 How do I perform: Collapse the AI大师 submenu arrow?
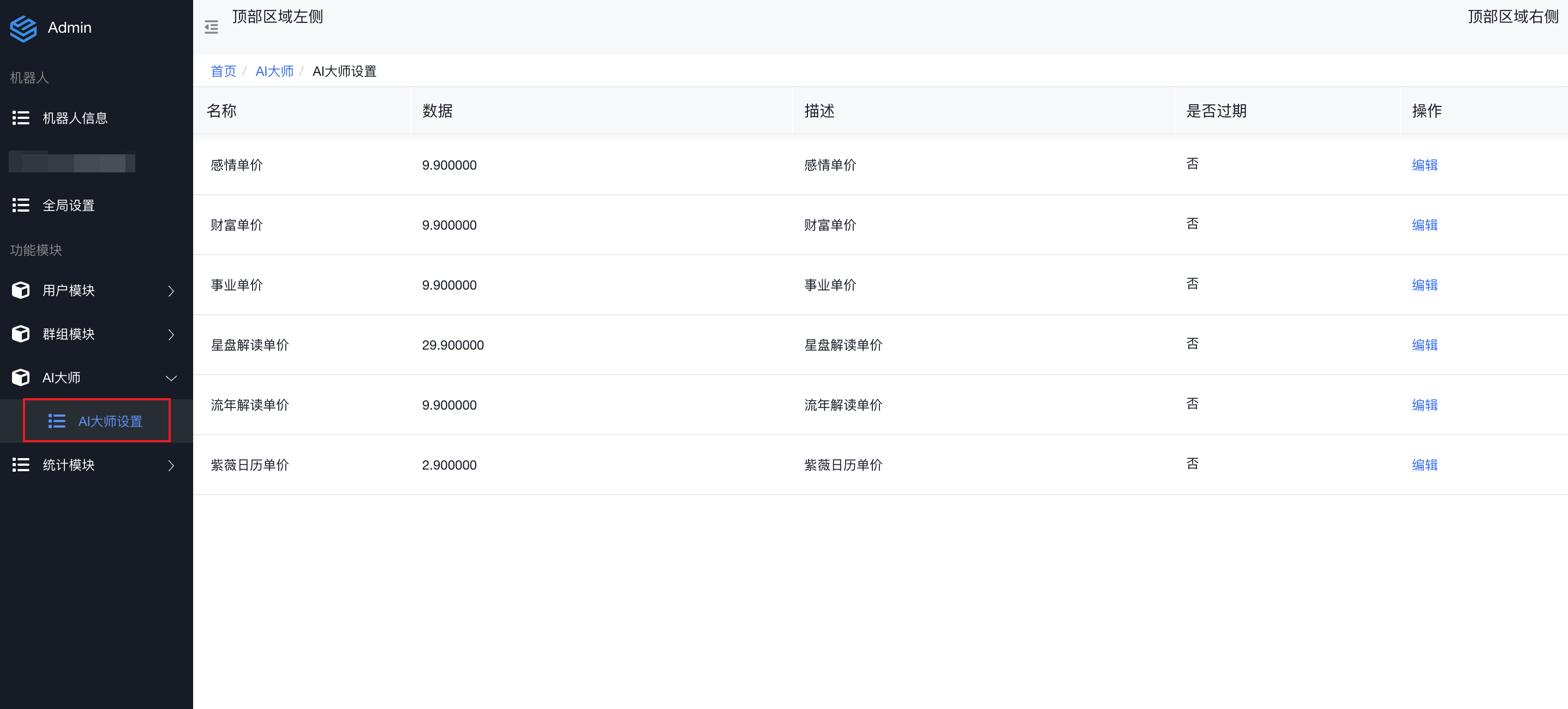click(x=171, y=378)
